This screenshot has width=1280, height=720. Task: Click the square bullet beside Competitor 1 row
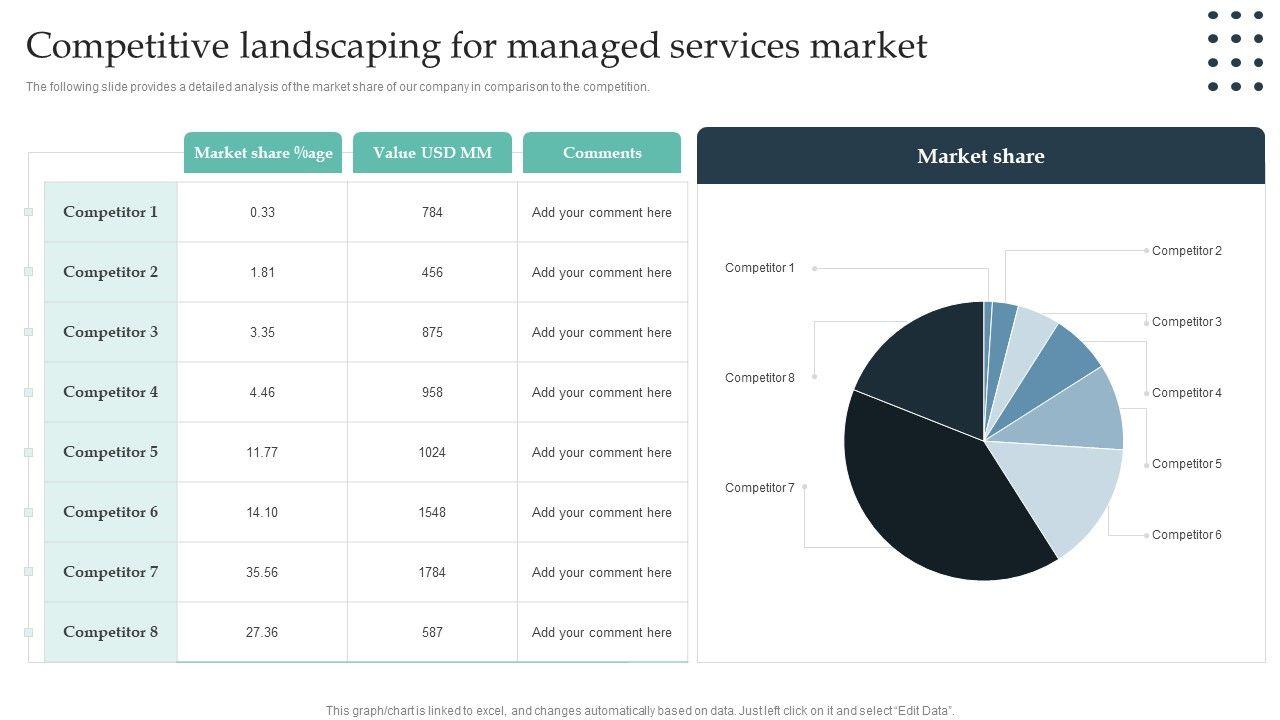tap(29, 212)
